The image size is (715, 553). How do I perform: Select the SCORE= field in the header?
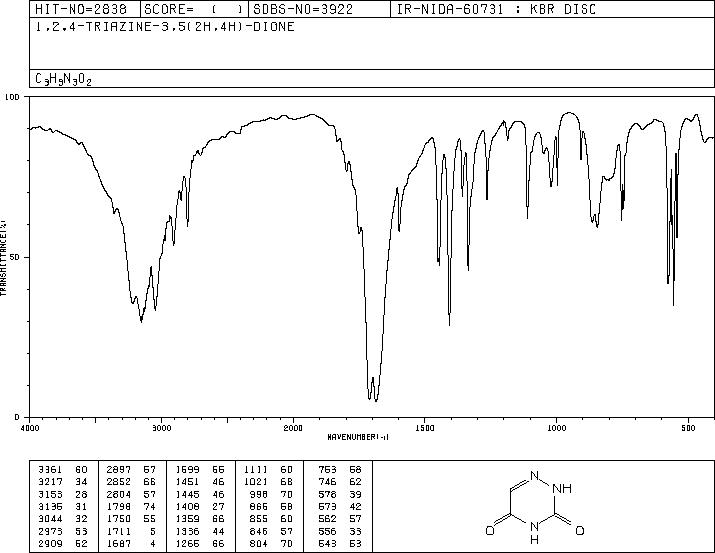pyautogui.click(x=194, y=9)
